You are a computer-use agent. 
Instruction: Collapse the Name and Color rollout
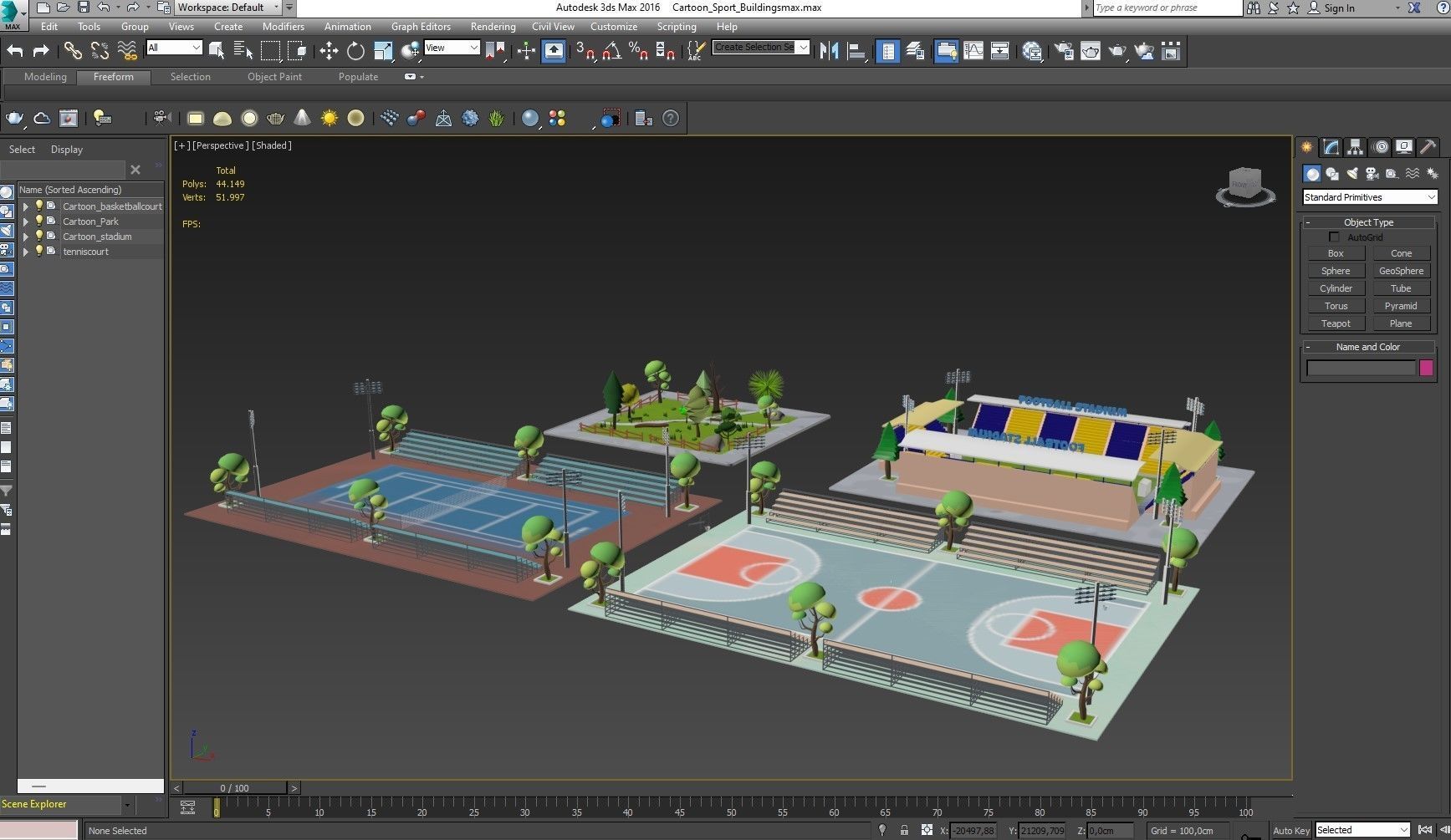[1368, 347]
